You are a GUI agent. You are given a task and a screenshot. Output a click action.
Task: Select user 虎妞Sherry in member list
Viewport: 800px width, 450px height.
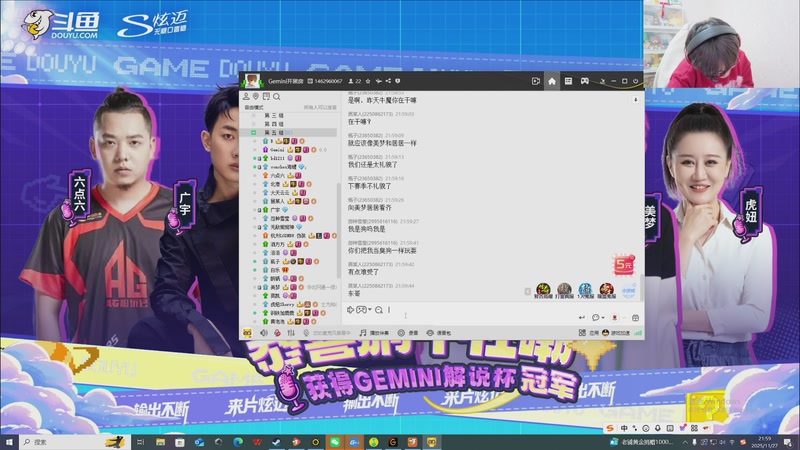[x=282, y=305]
